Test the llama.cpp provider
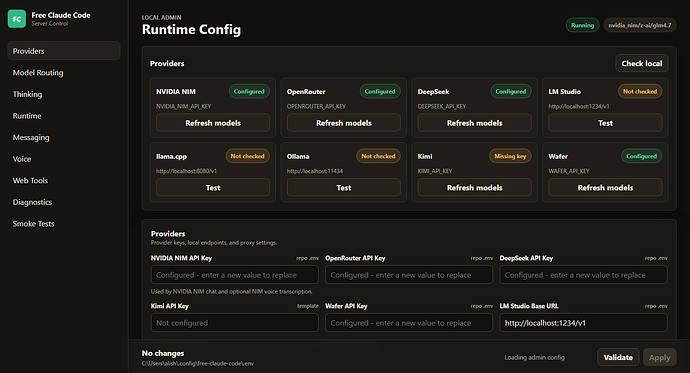The width and height of the screenshot is (690, 373). click(213, 188)
